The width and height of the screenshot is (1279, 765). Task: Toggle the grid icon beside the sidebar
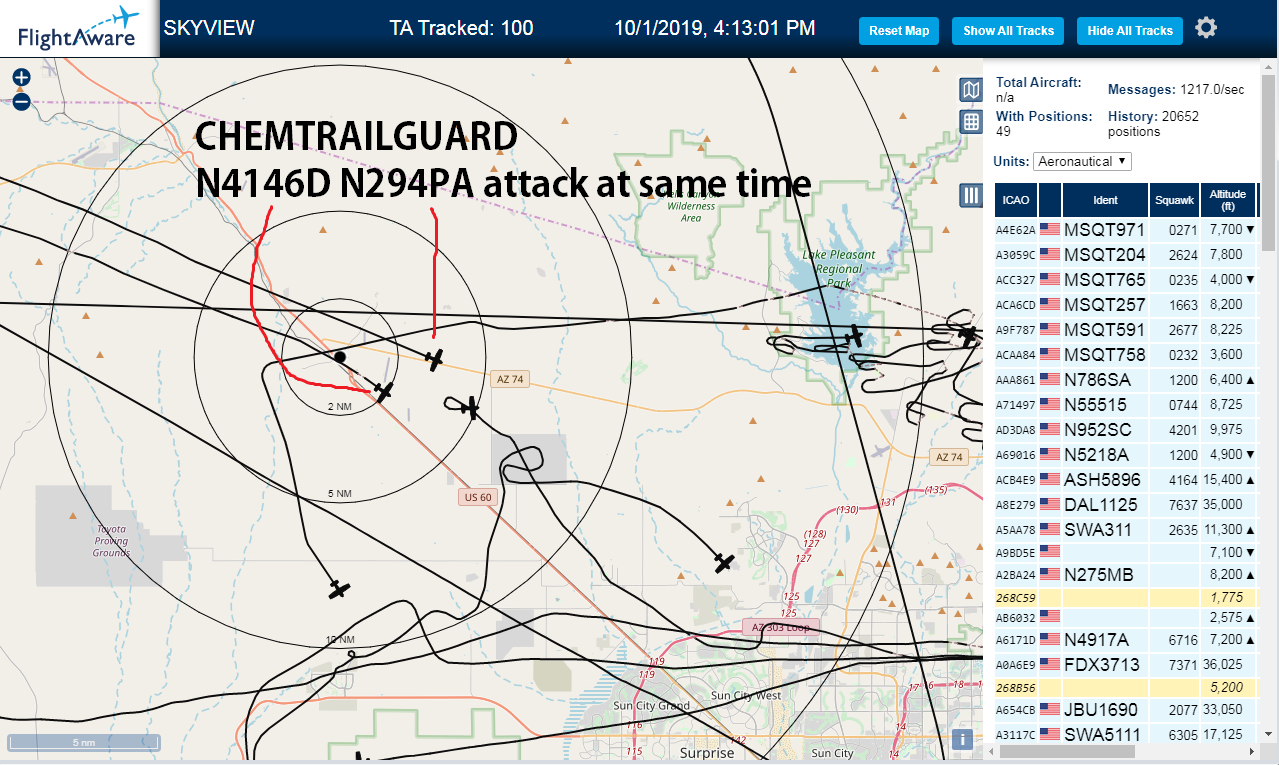(x=970, y=122)
